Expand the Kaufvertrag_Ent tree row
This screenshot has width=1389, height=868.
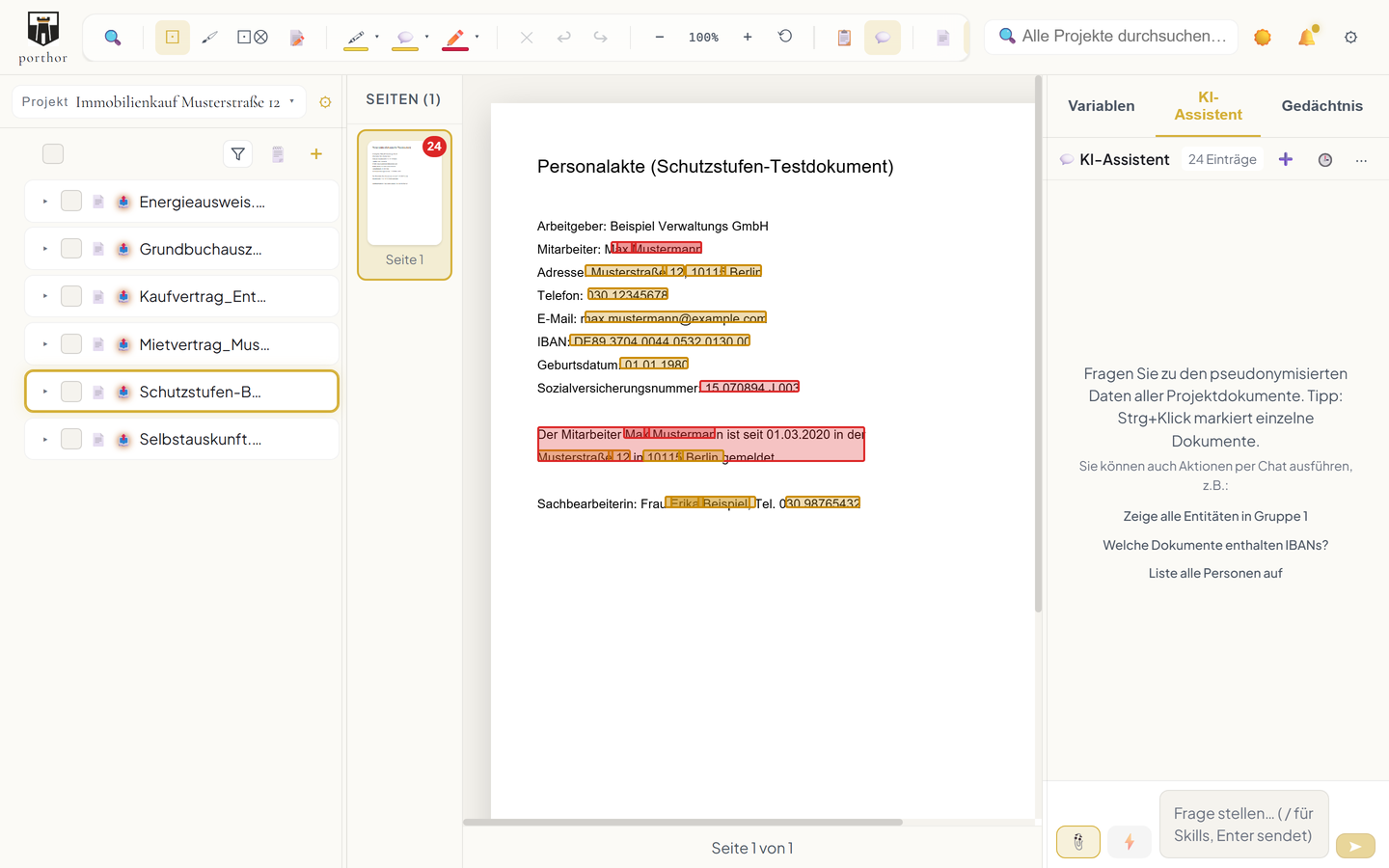pos(44,296)
